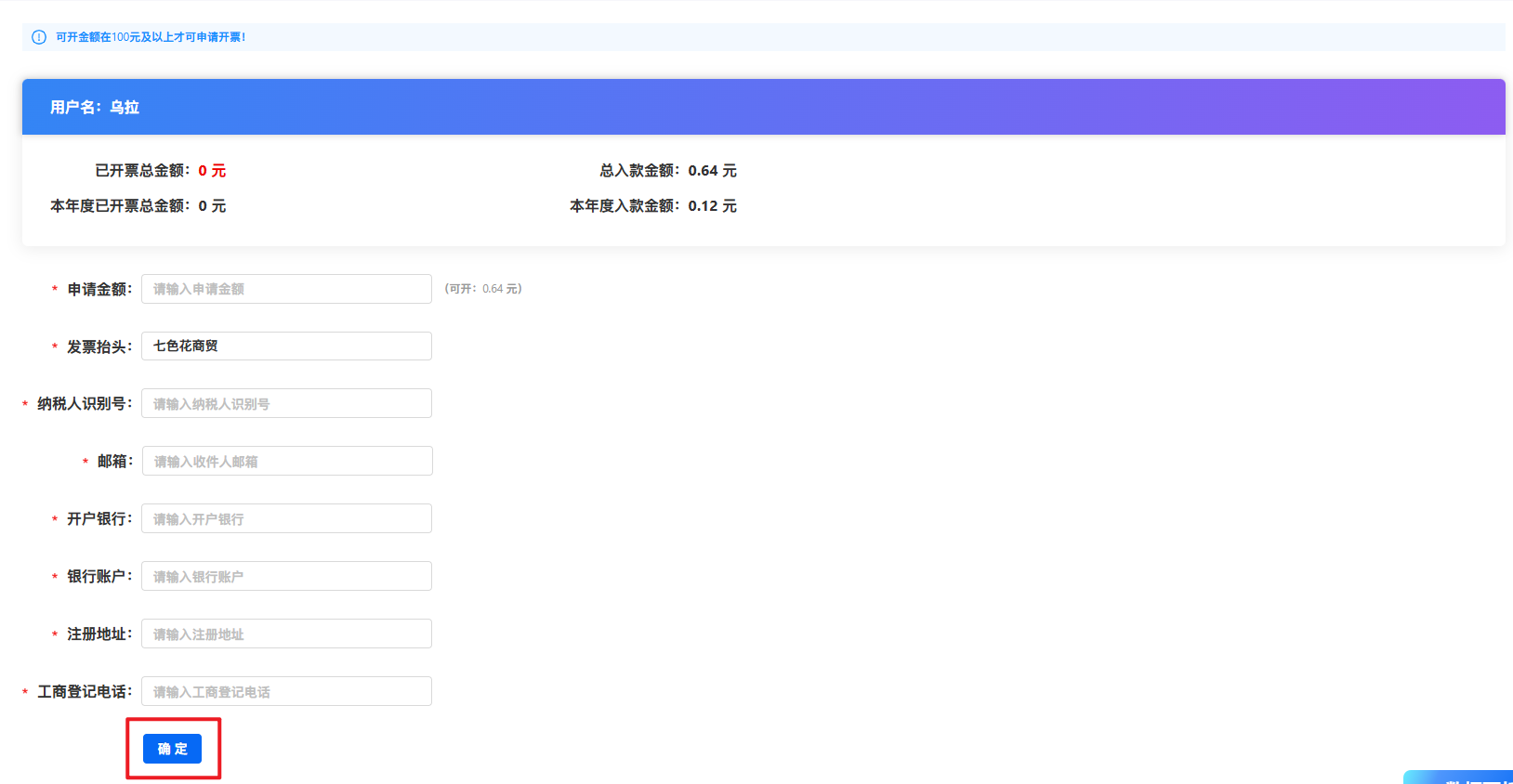Click the 可开: 0.64 元 hint text

pos(483,289)
